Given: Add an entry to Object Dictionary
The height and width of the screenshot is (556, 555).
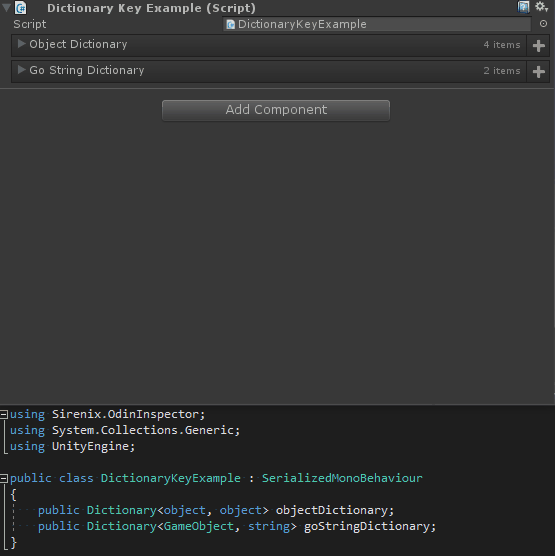Looking at the screenshot, I should 538,45.
